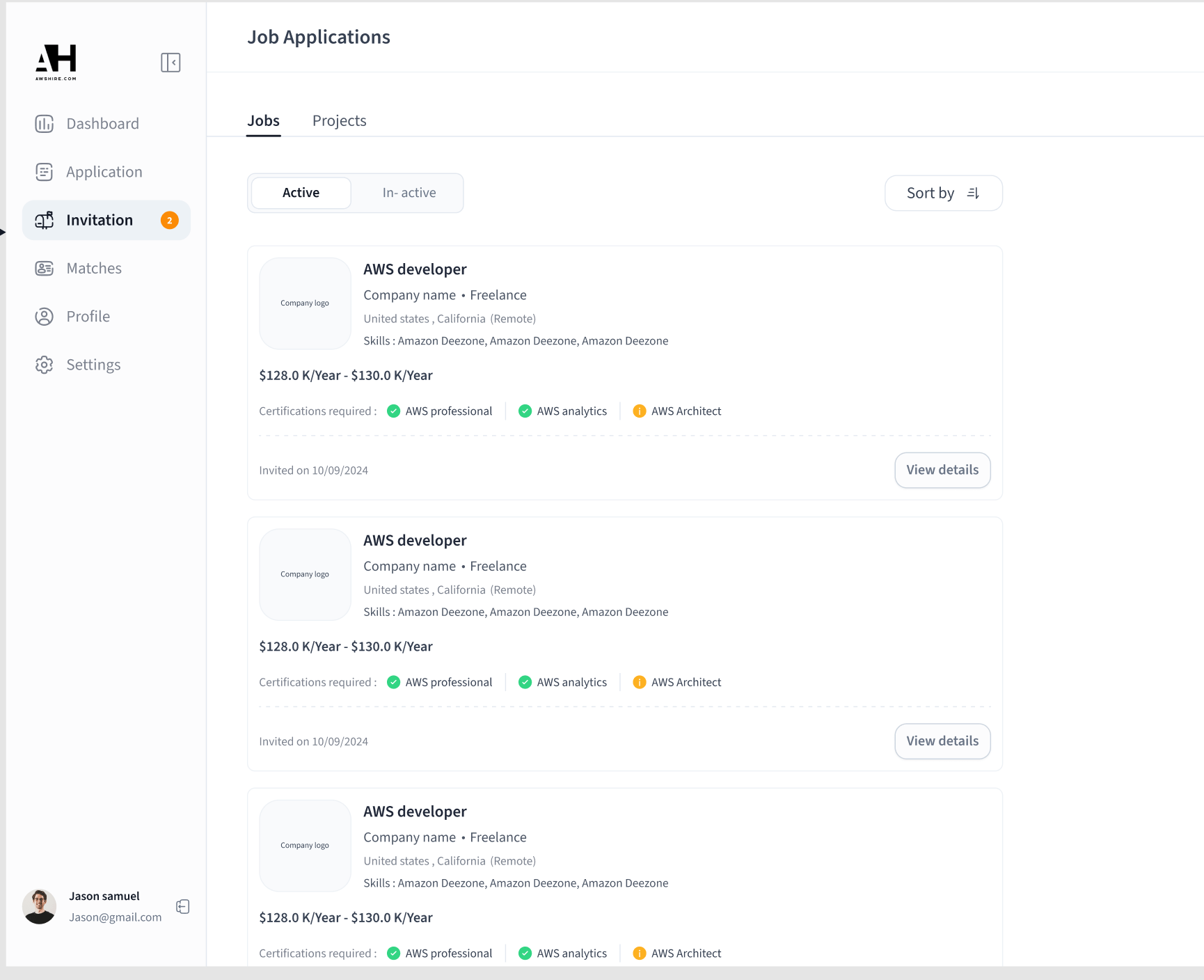Open the second AWS developer job title

point(415,541)
